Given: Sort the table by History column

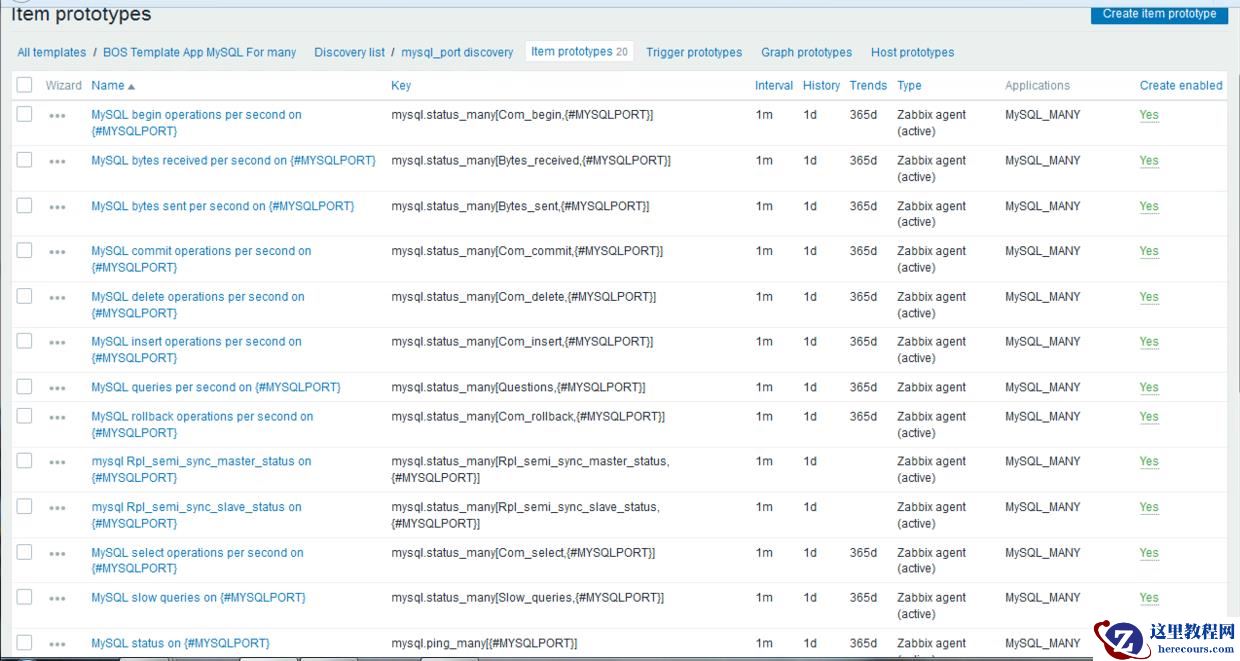Looking at the screenshot, I should click(x=821, y=86).
